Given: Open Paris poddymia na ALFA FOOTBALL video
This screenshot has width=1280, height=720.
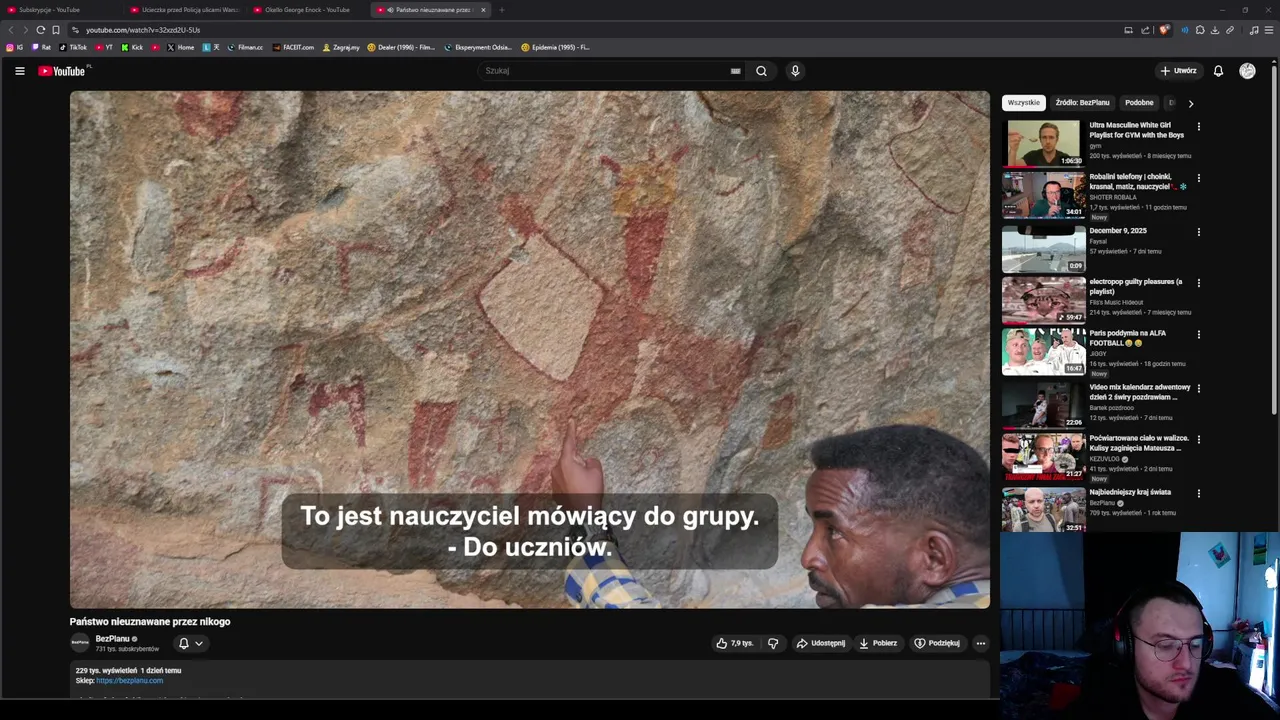Looking at the screenshot, I should point(1043,351).
